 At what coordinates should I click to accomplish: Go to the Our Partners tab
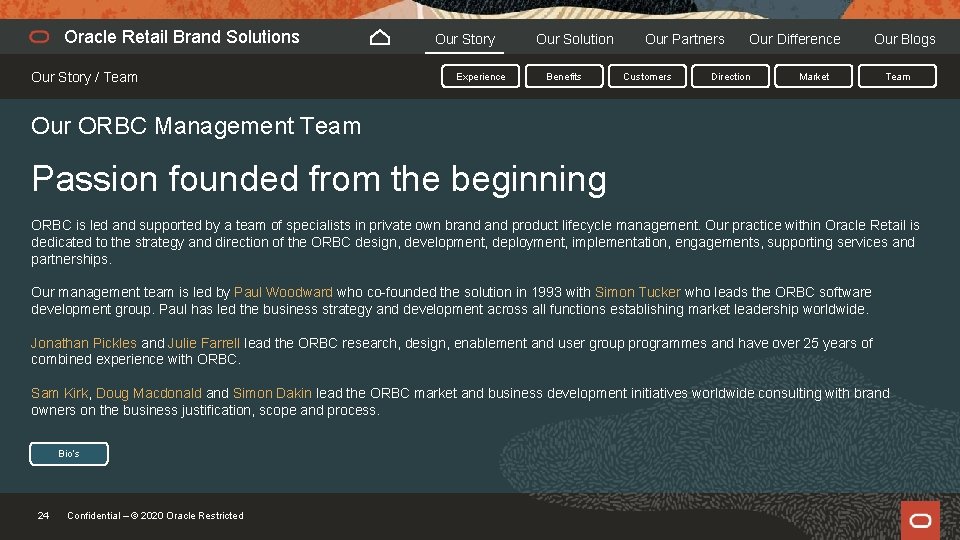tap(684, 39)
